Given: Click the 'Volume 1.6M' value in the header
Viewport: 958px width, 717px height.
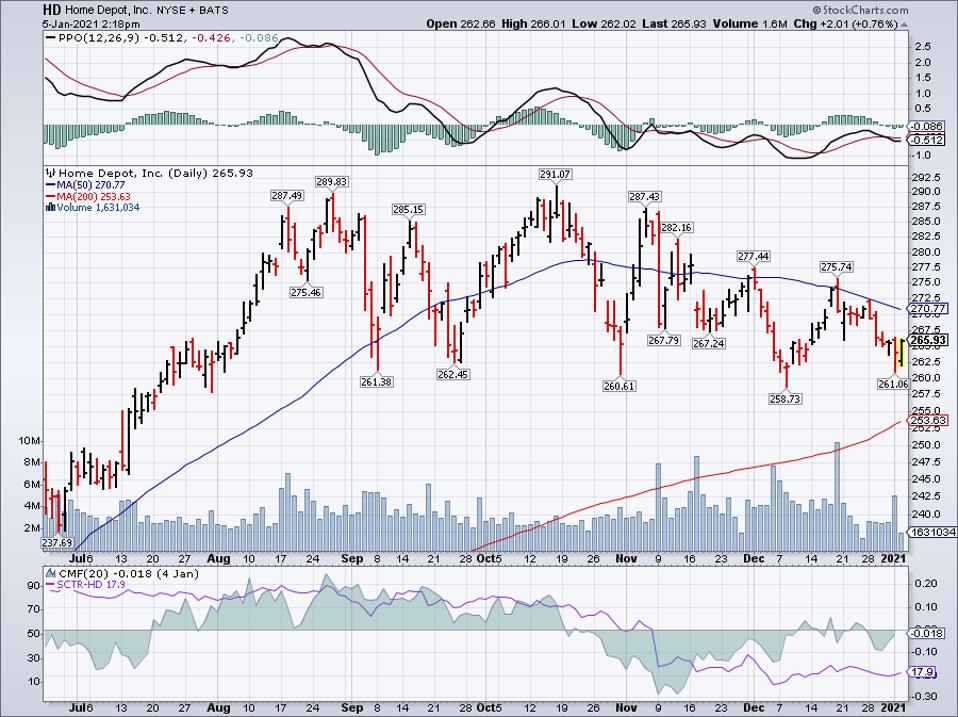Looking at the screenshot, I should click(750, 24).
